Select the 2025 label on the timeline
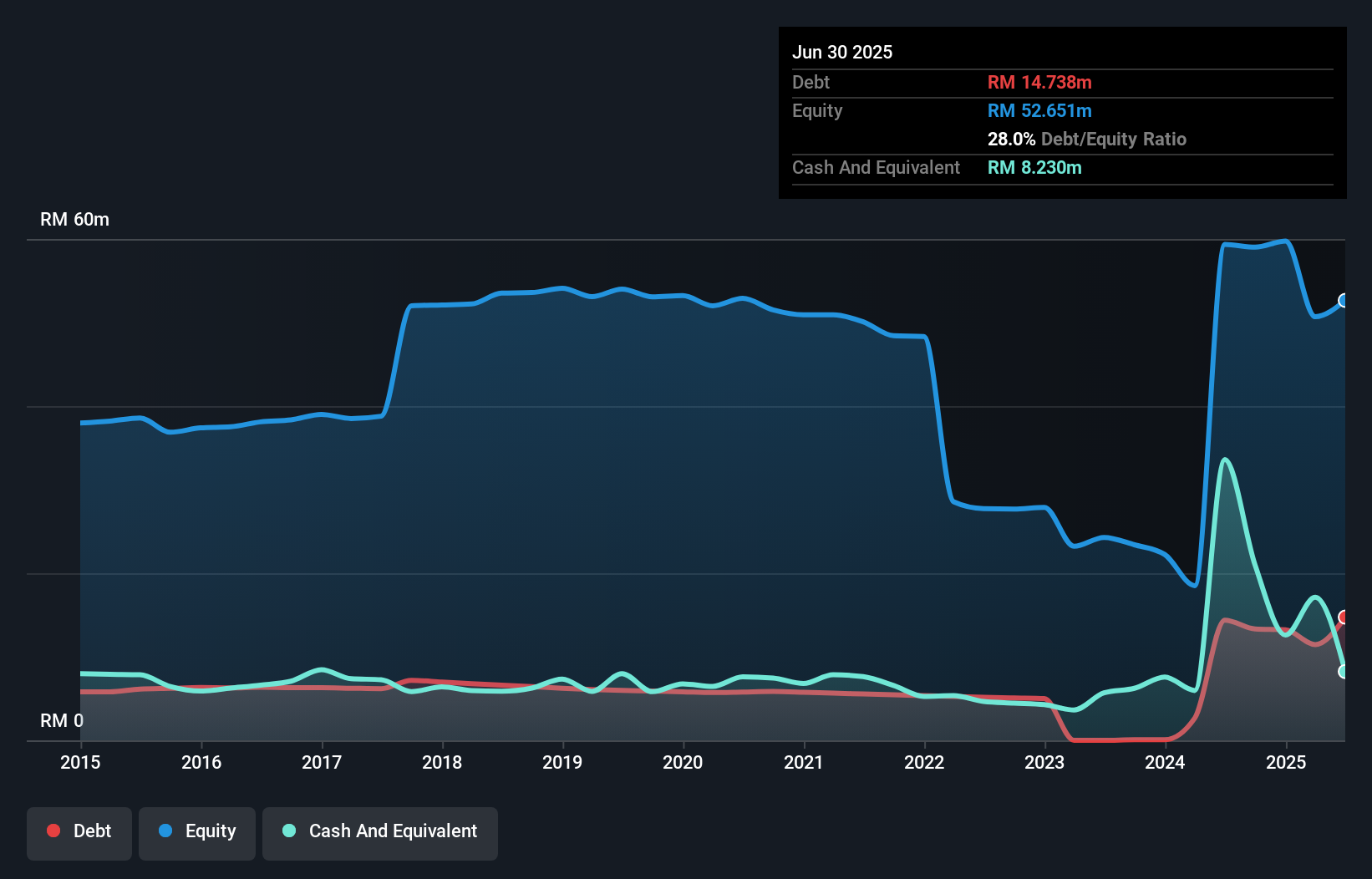Viewport: 1372px width, 879px height. pos(1287,762)
